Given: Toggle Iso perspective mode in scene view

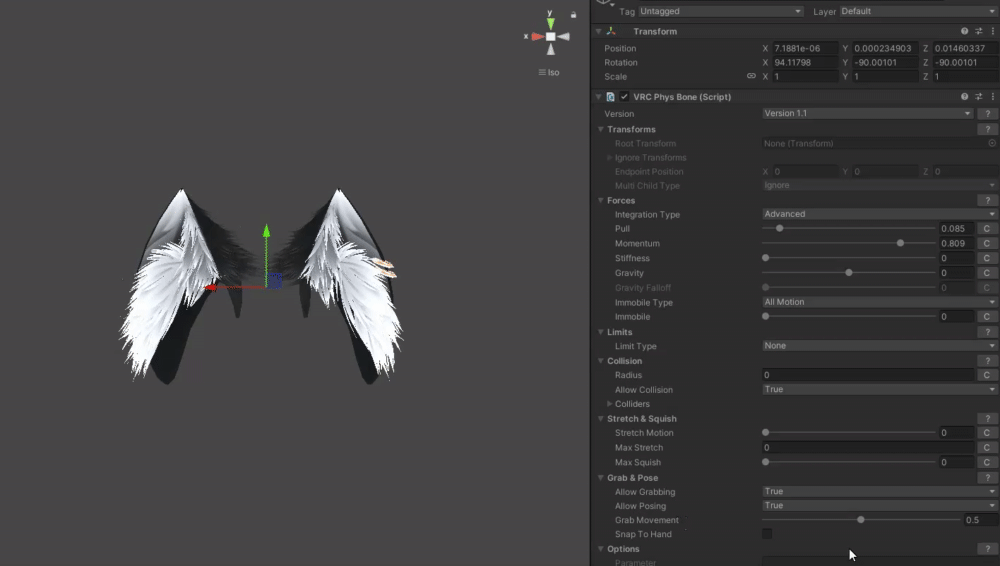Looking at the screenshot, I should [x=549, y=72].
